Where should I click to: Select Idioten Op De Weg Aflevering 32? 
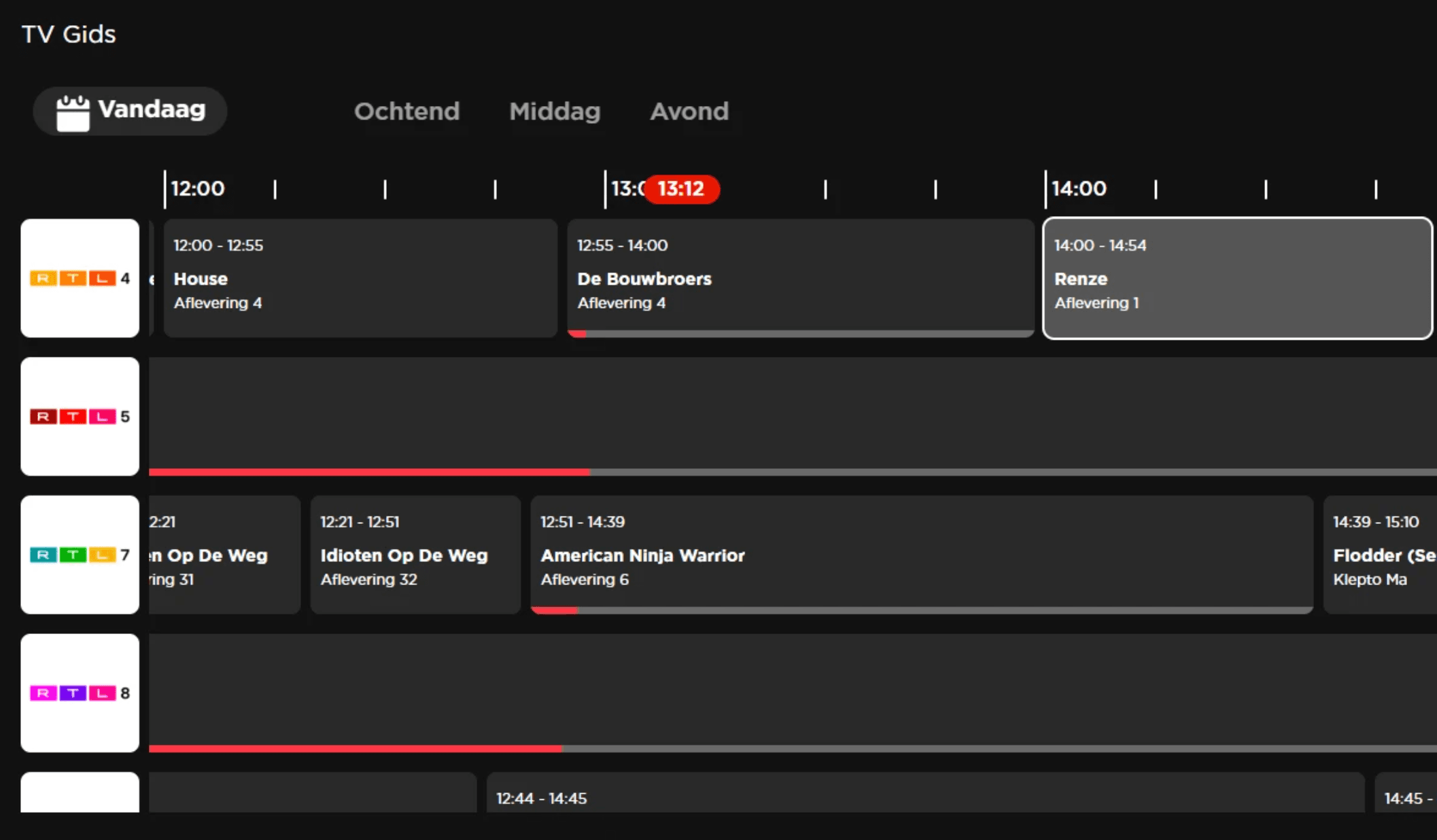(x=415, y=555)
